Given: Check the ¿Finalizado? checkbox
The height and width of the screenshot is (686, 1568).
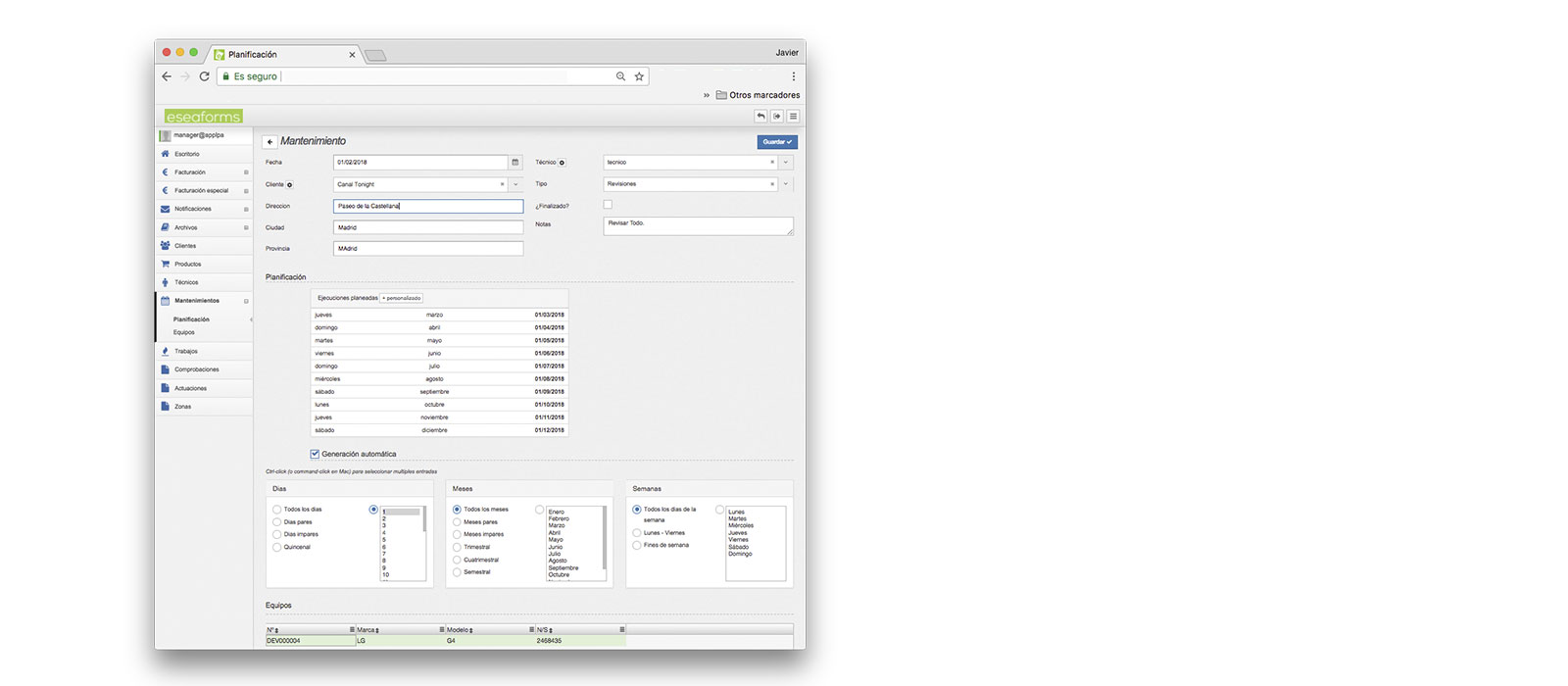Looking at the screenshot, I should click(x=608, y=205).
